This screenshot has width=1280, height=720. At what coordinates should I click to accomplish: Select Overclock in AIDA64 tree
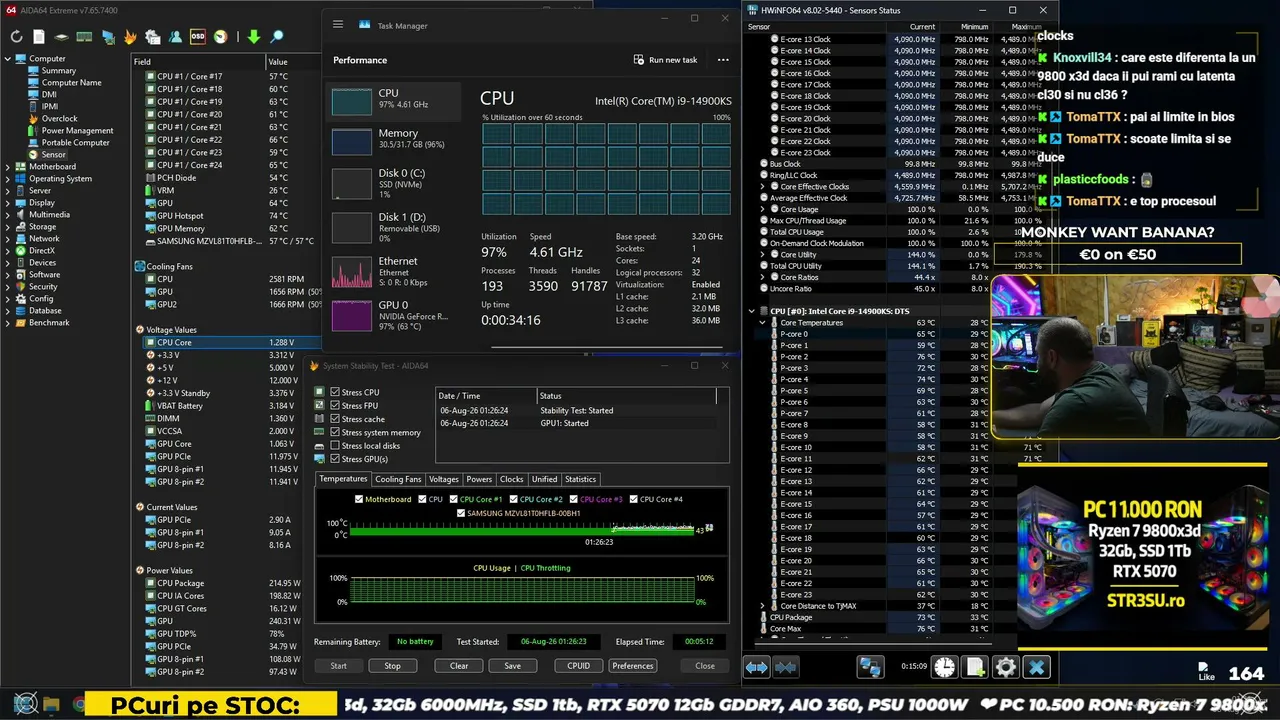tap(59, 119)
